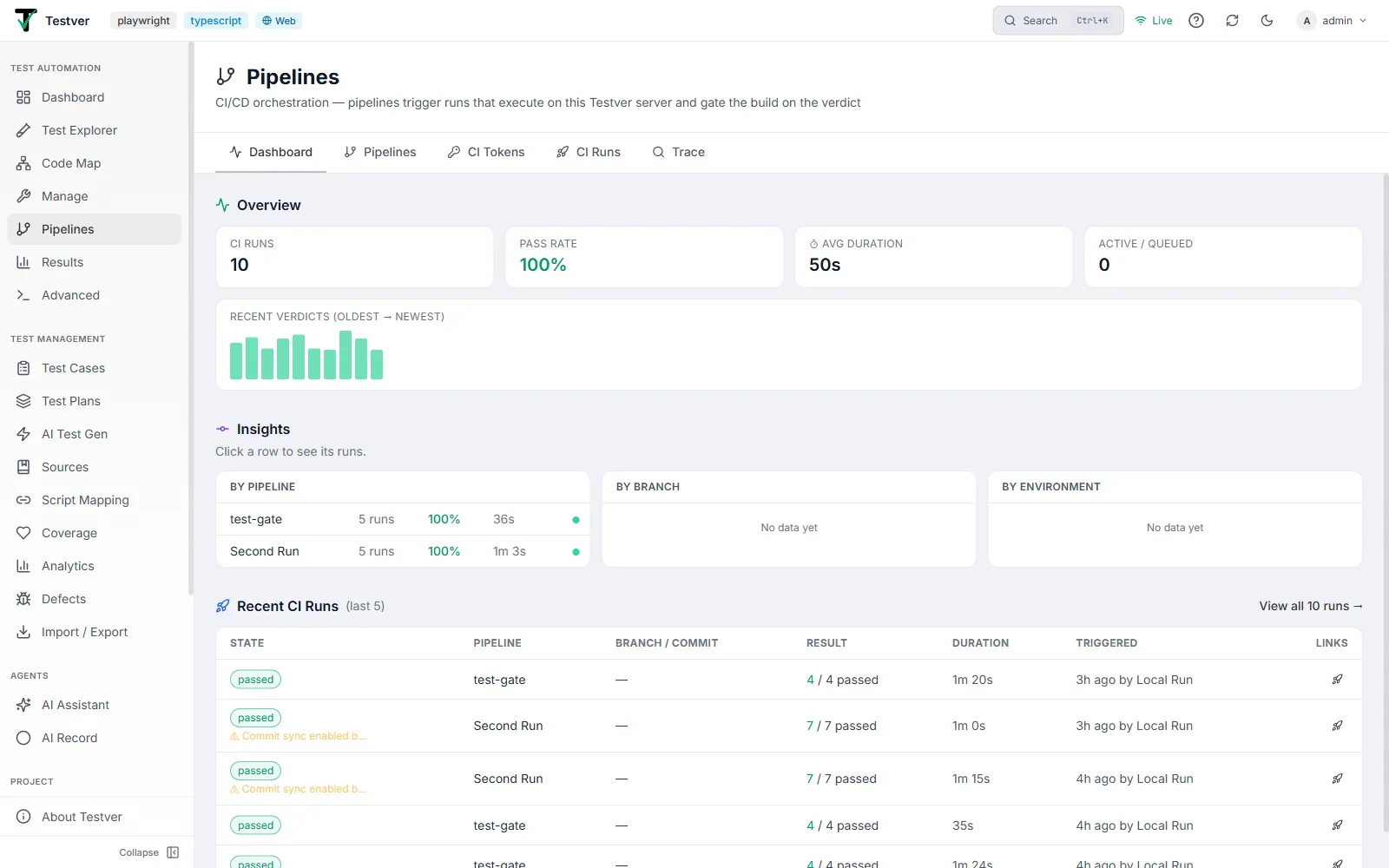Click the sidebar scrollbar
The height and width of the screenshot is (868, 1389).
point(190,319)
